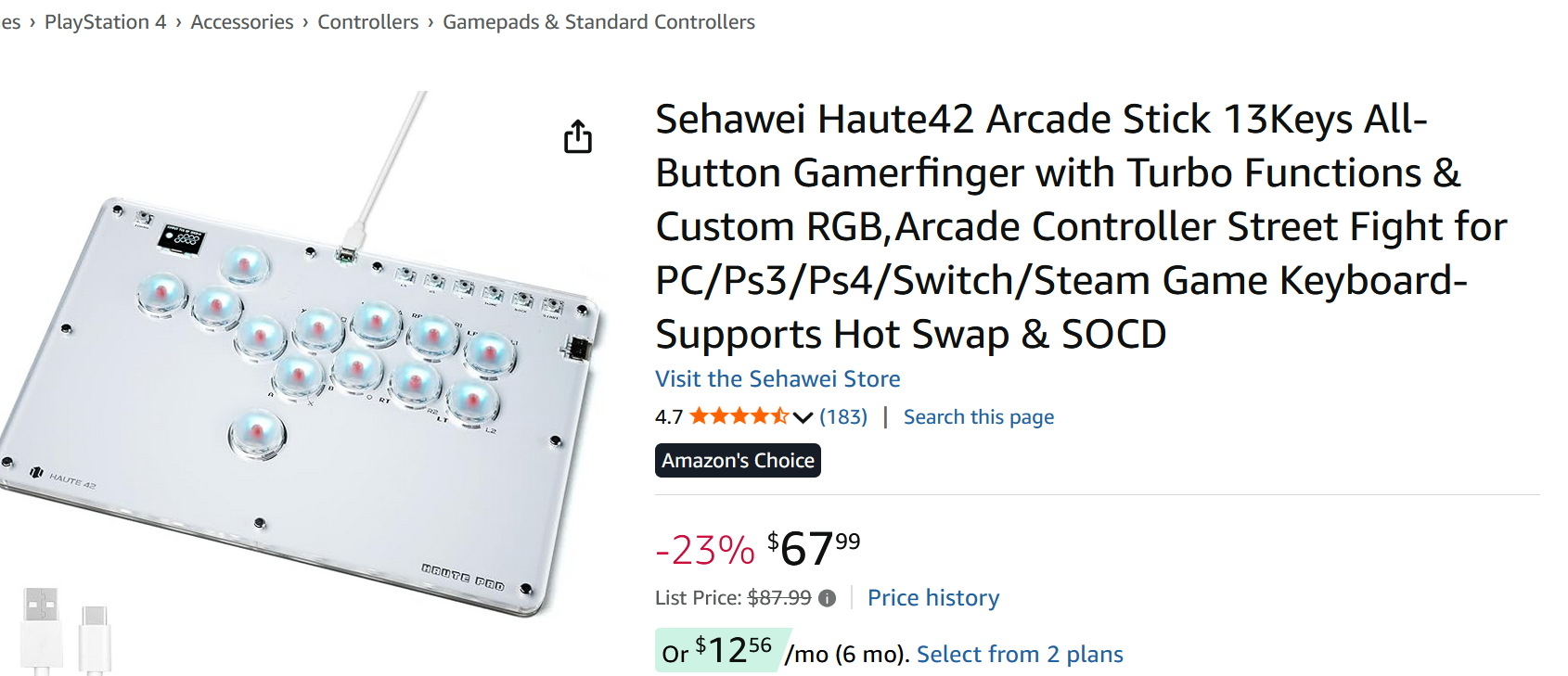
Task: Navigate to the Controllers breadcrumb
Action: pyautogui.click(x=367, y=21)
